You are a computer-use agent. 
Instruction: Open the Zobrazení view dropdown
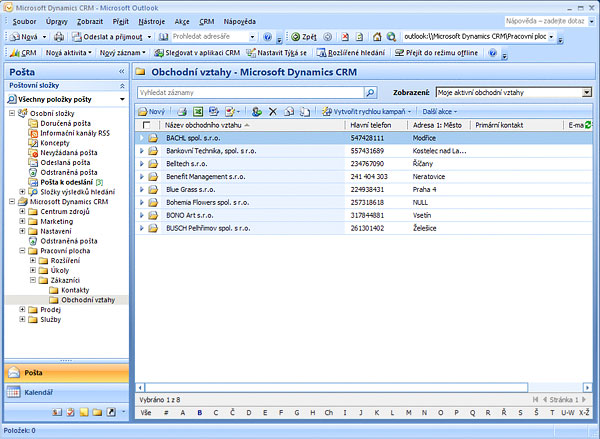click(587, 92)
